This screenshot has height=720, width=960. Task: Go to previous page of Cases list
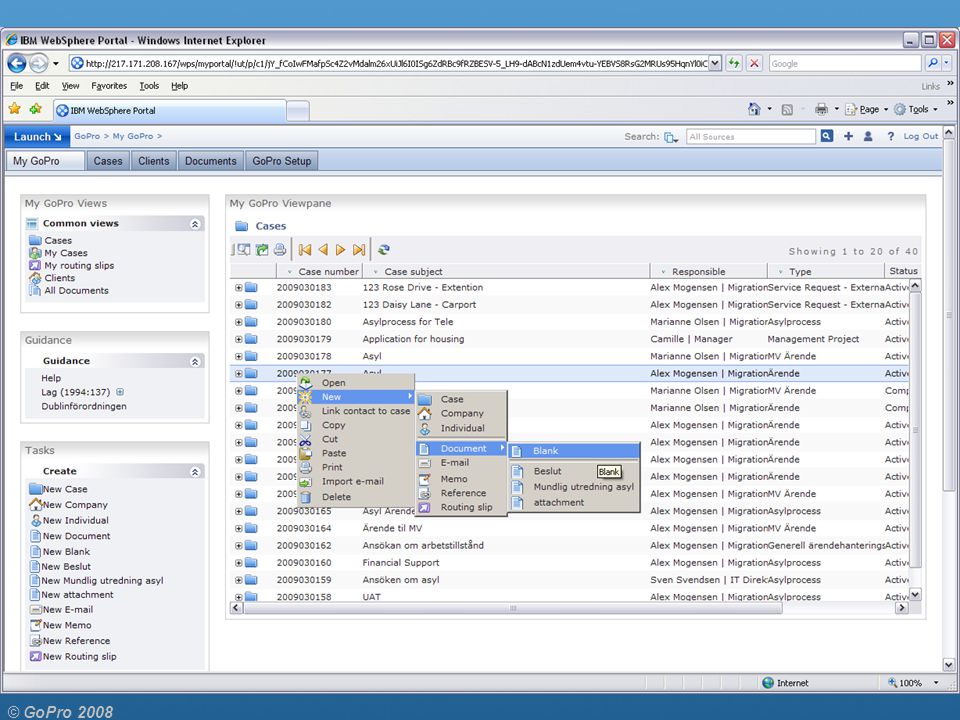point(323,249)
